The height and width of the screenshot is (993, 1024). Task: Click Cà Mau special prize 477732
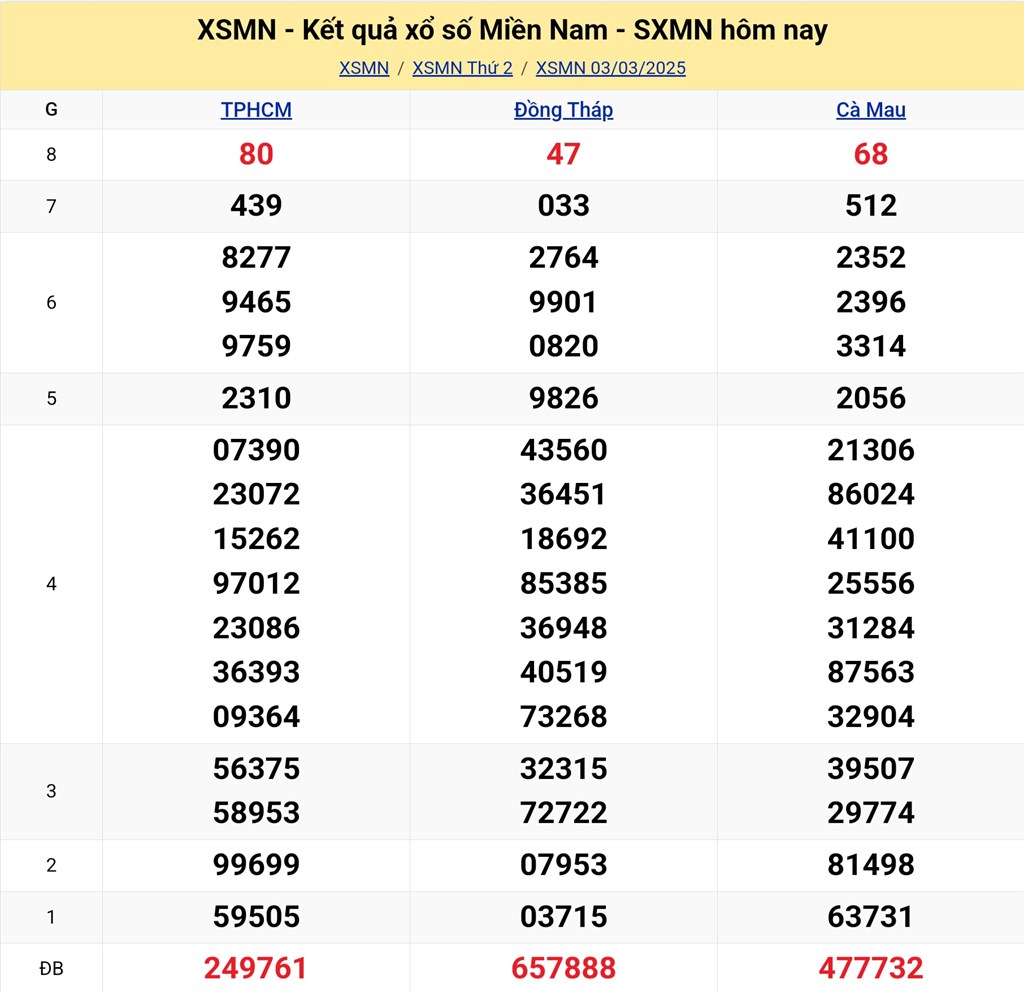(x=871, y=968)
